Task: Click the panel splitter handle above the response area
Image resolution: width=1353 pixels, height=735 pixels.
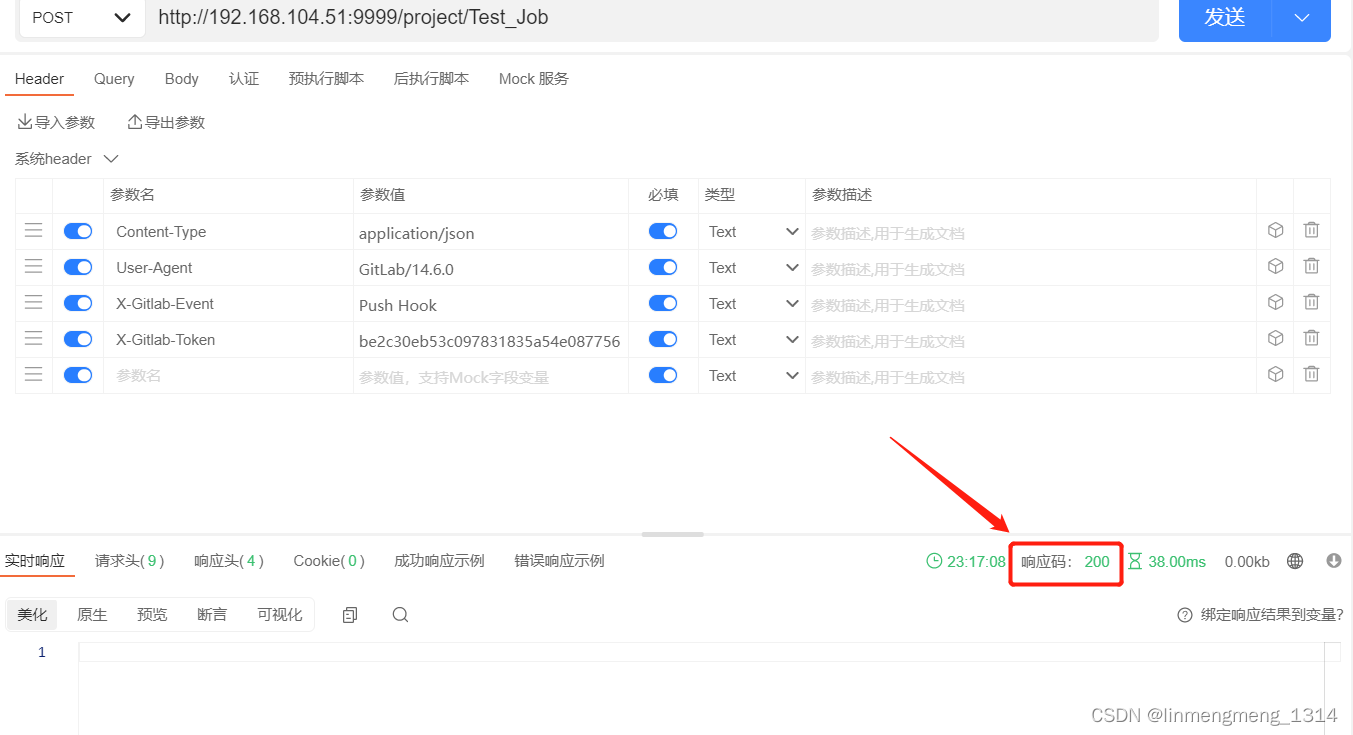Action: pyautogui.click(x=672, y=535)
